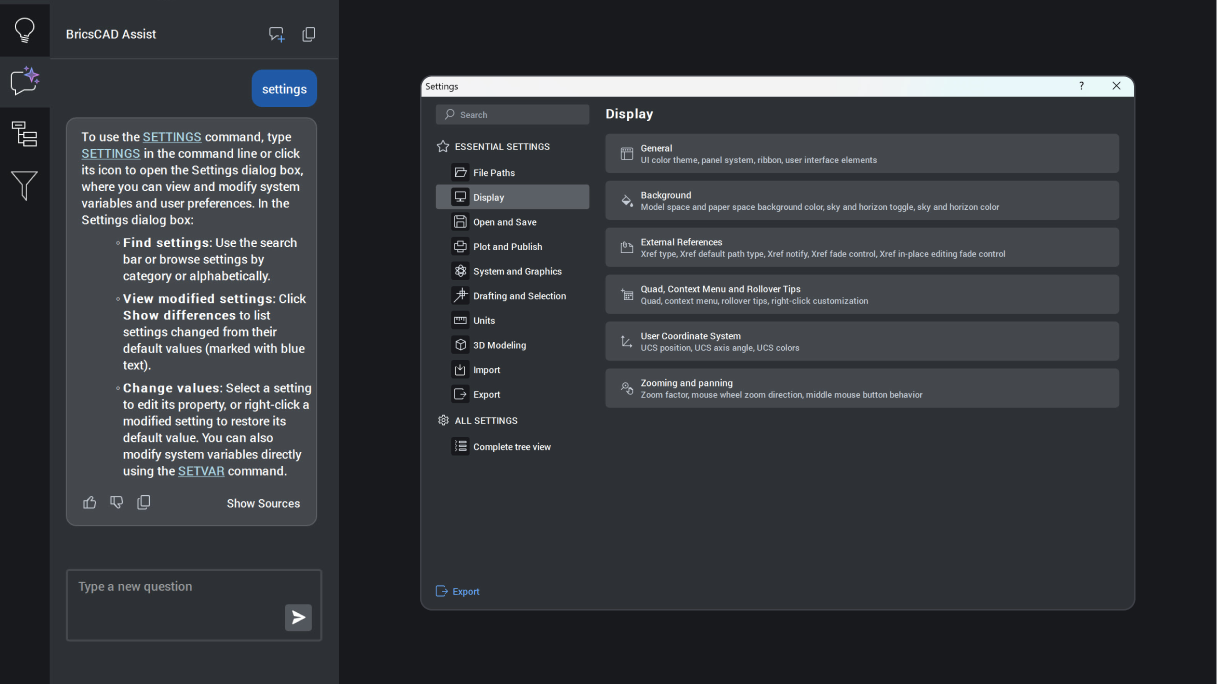Open the Units settings category
This screenshot has width=1217, height=684.
[x=512, y=320]
